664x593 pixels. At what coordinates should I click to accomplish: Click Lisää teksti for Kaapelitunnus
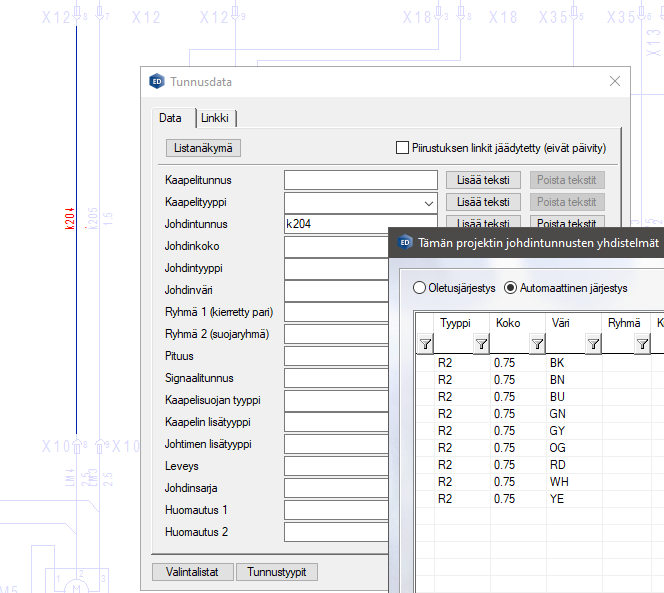(x=483, y=180)
